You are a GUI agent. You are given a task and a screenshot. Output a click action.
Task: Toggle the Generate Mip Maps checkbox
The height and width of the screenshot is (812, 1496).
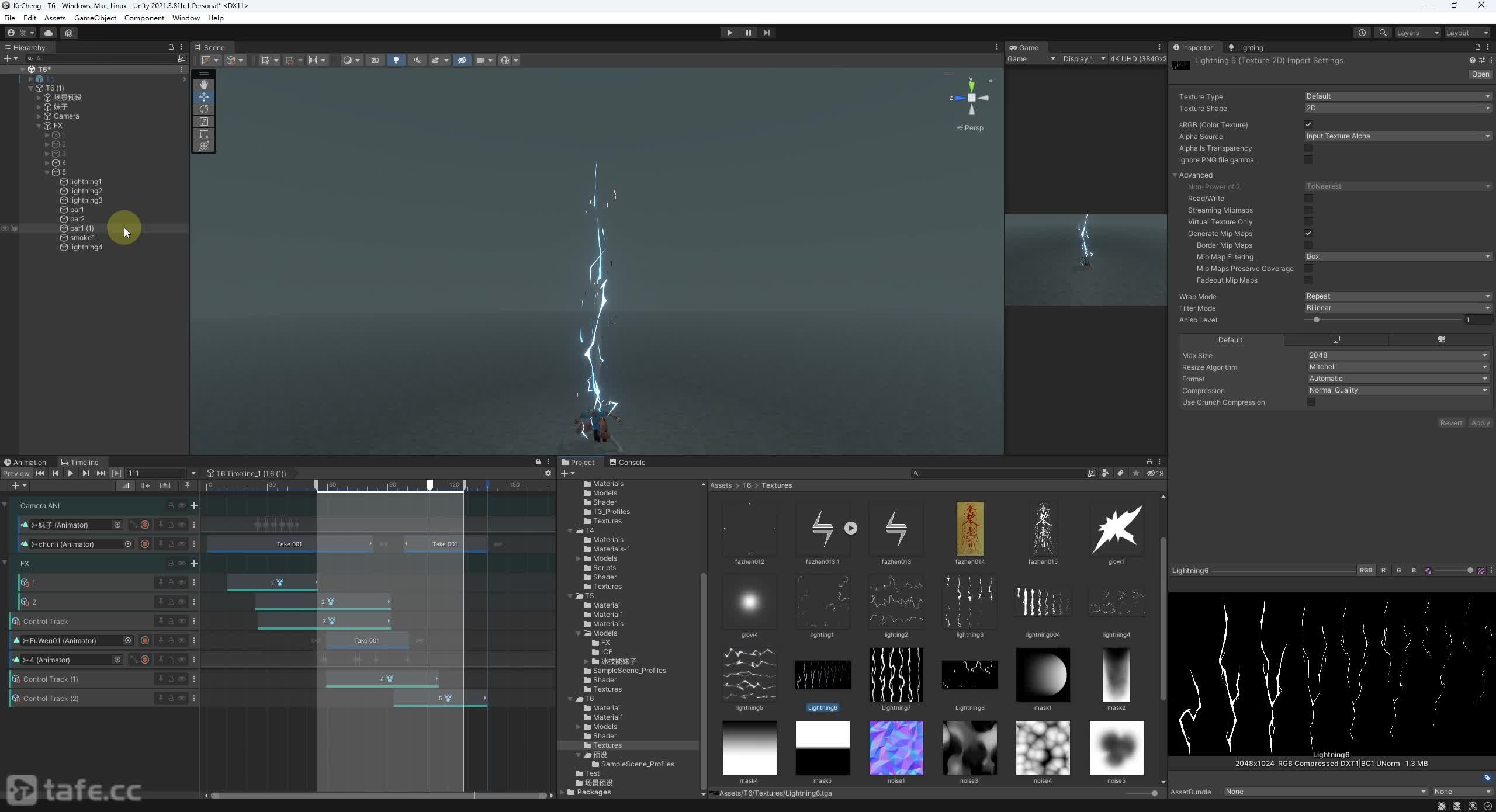point(1308,234)
